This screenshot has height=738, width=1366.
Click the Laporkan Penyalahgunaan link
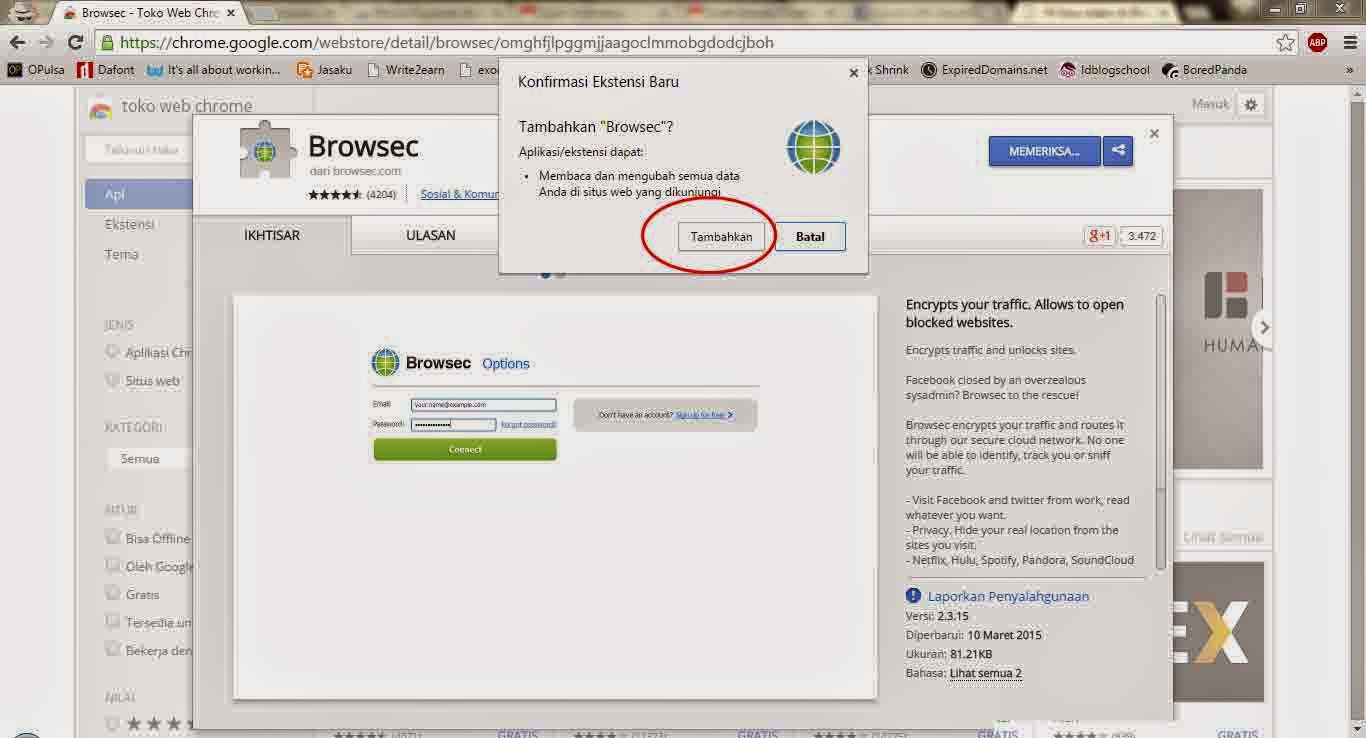(1008, 596)
